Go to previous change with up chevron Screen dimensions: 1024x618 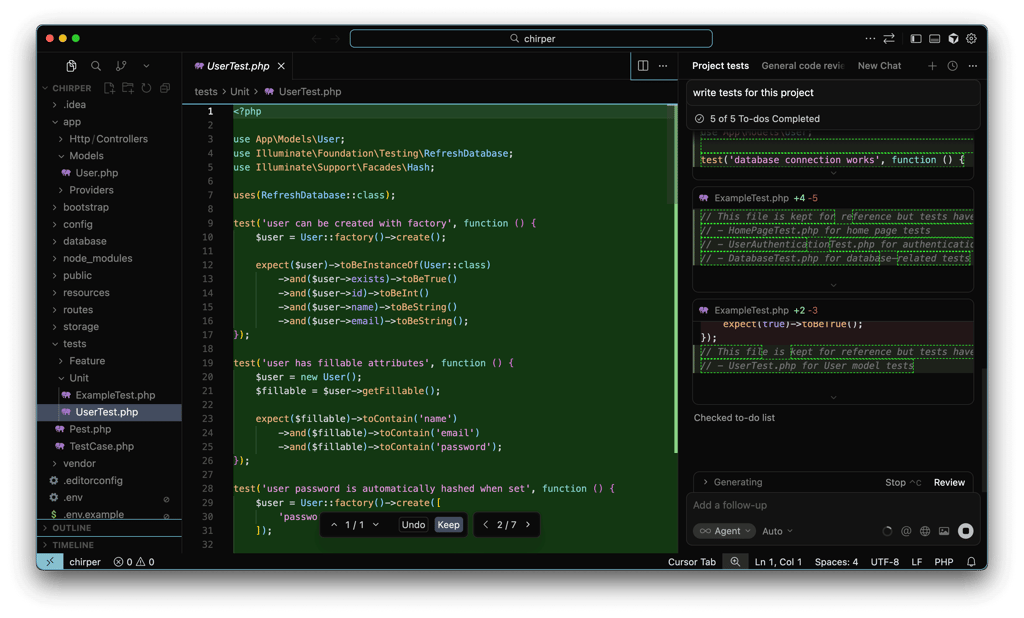point(334,525)
